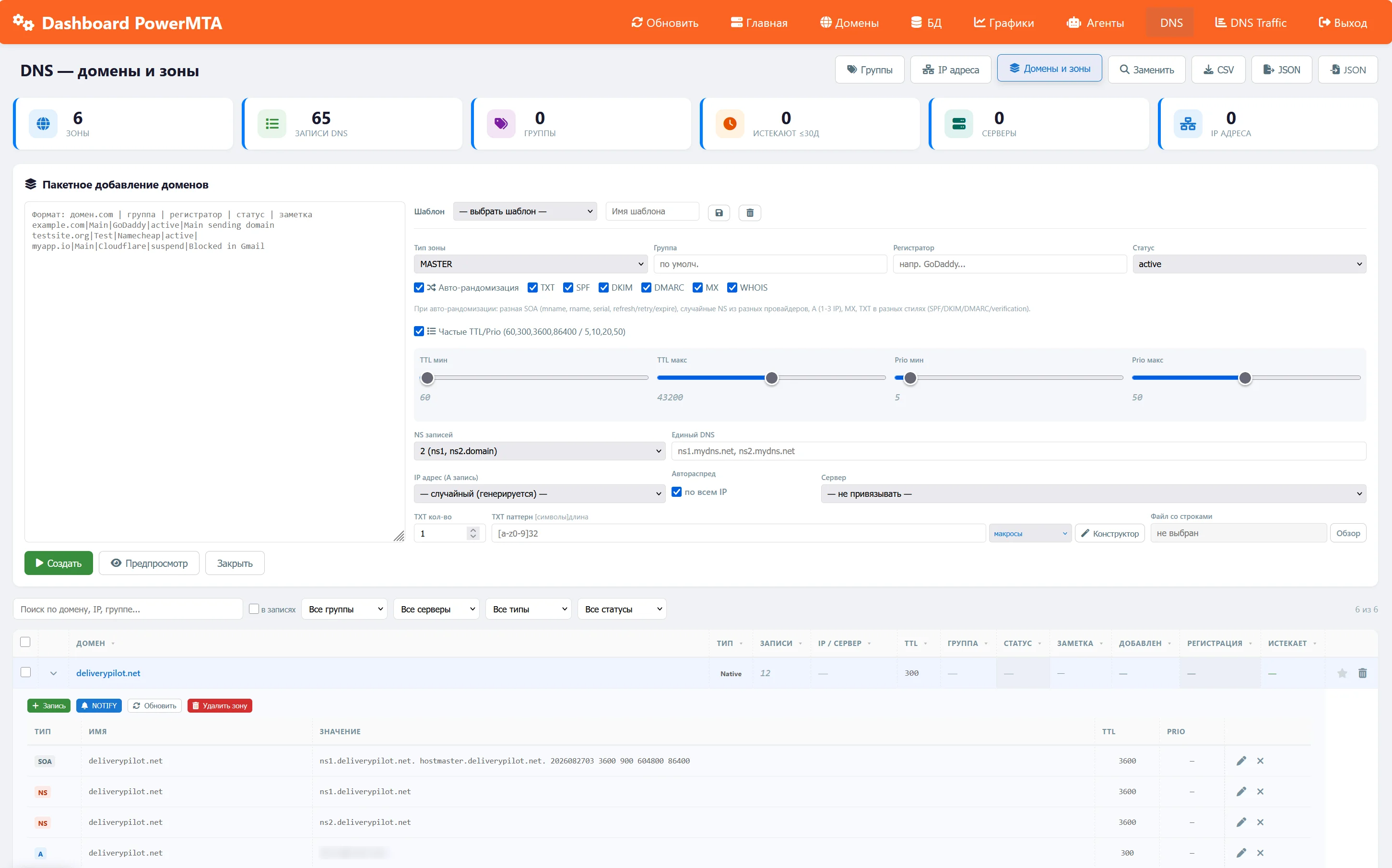The image size is (1392, 868).
Task: Click the green Создать button
Action: (59, 563)
